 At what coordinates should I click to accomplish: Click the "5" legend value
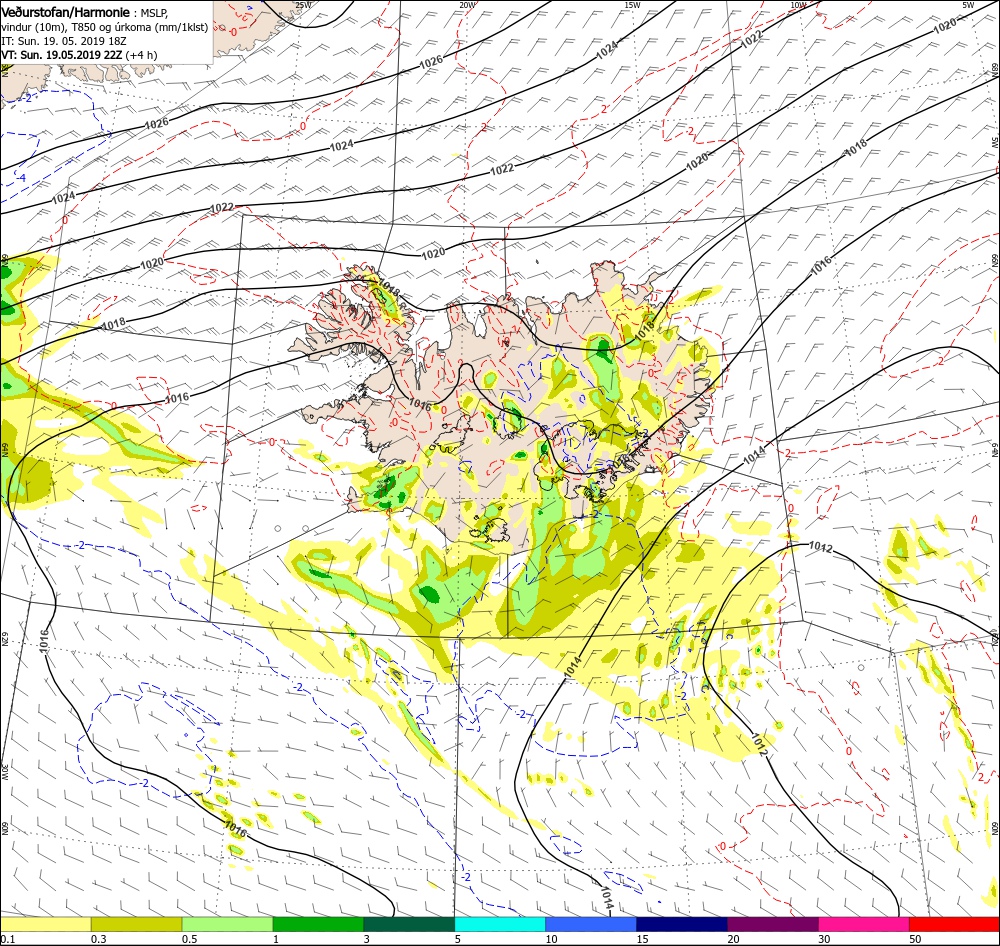point(458,939)
